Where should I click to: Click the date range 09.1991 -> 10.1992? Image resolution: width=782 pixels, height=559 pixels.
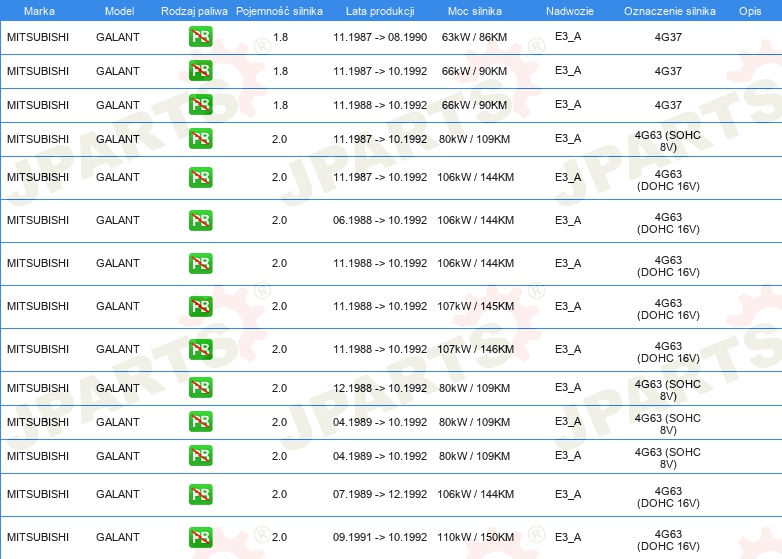[x=380, y=537]
